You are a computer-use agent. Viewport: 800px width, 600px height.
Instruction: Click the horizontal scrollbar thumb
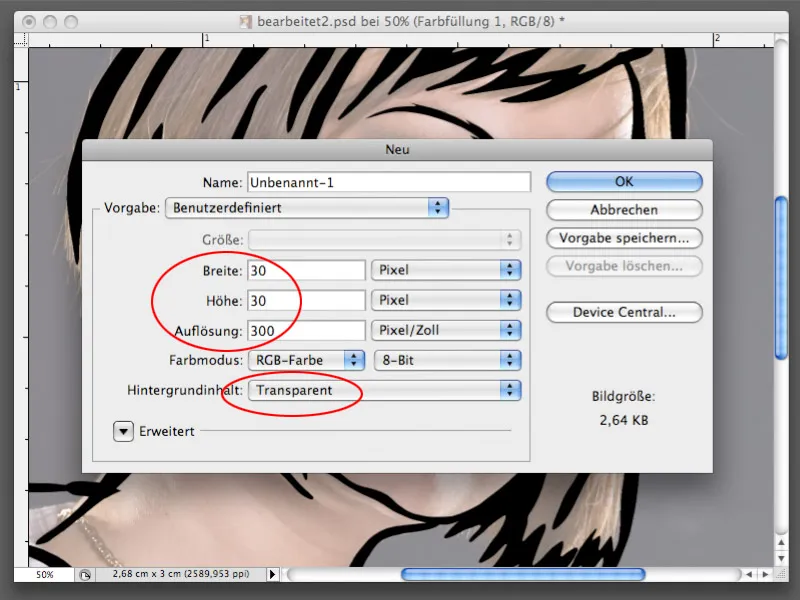(523, 575)
